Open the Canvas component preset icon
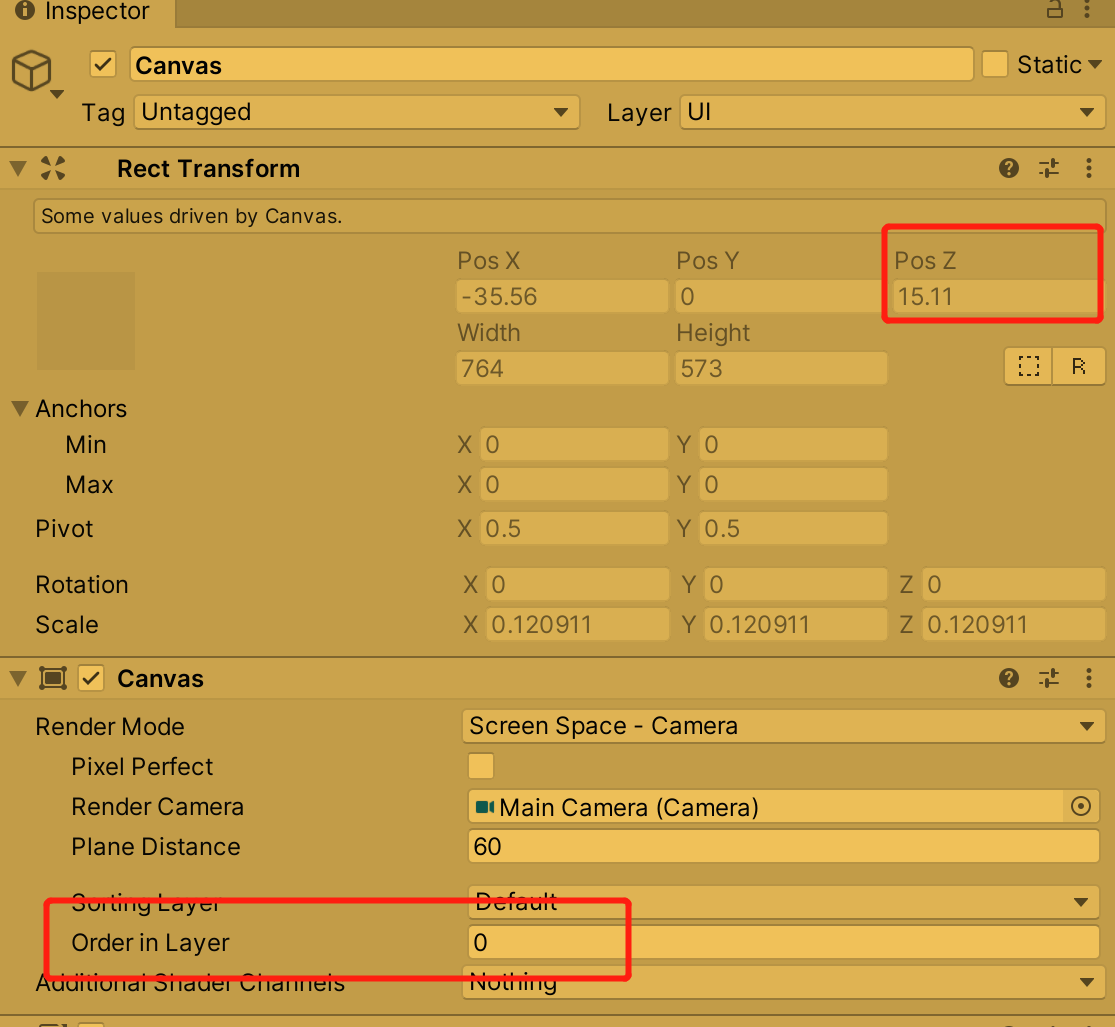Screen dimensions: 1115x1027 [1048, 678]
